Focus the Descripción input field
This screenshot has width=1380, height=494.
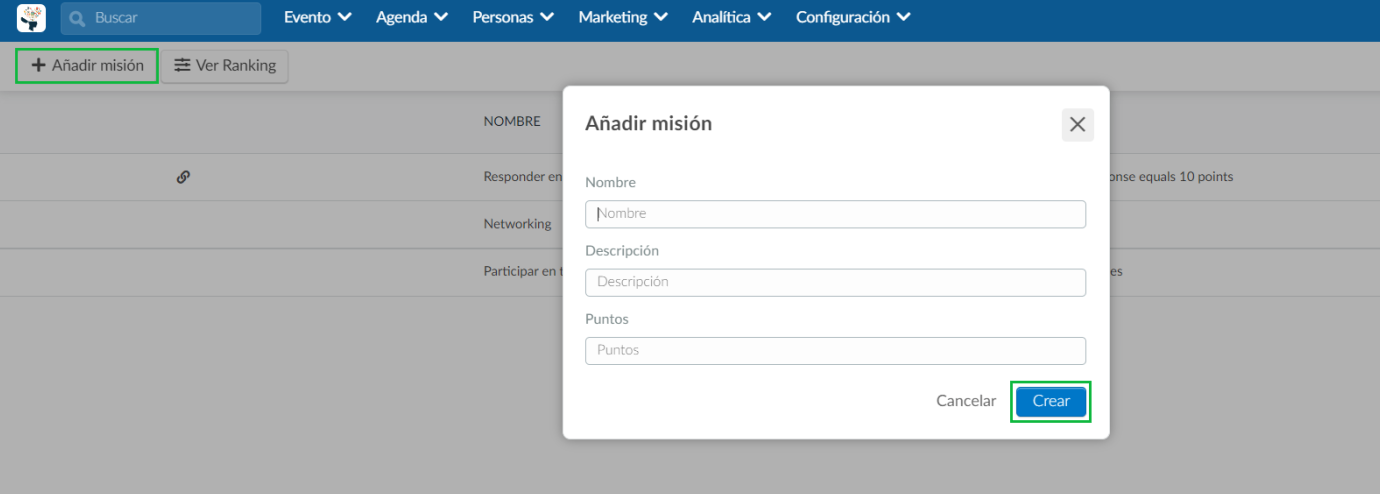[x=835, y=282]
